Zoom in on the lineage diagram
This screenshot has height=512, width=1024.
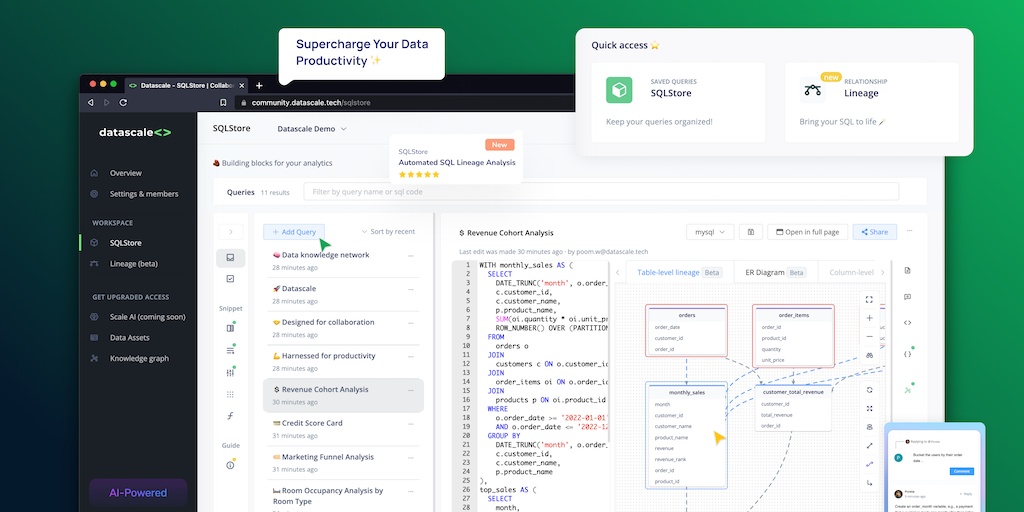pos(869,318)
